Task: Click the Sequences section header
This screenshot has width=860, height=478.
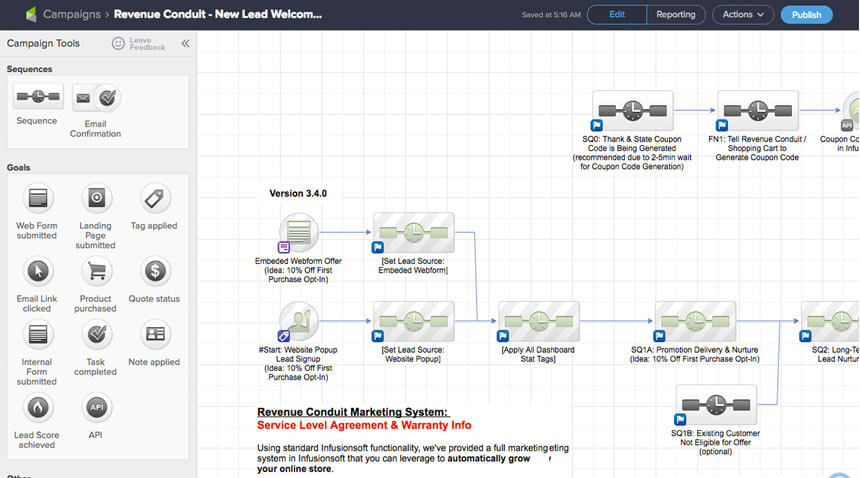Action: pyautogui.click(x=30, y=69)
